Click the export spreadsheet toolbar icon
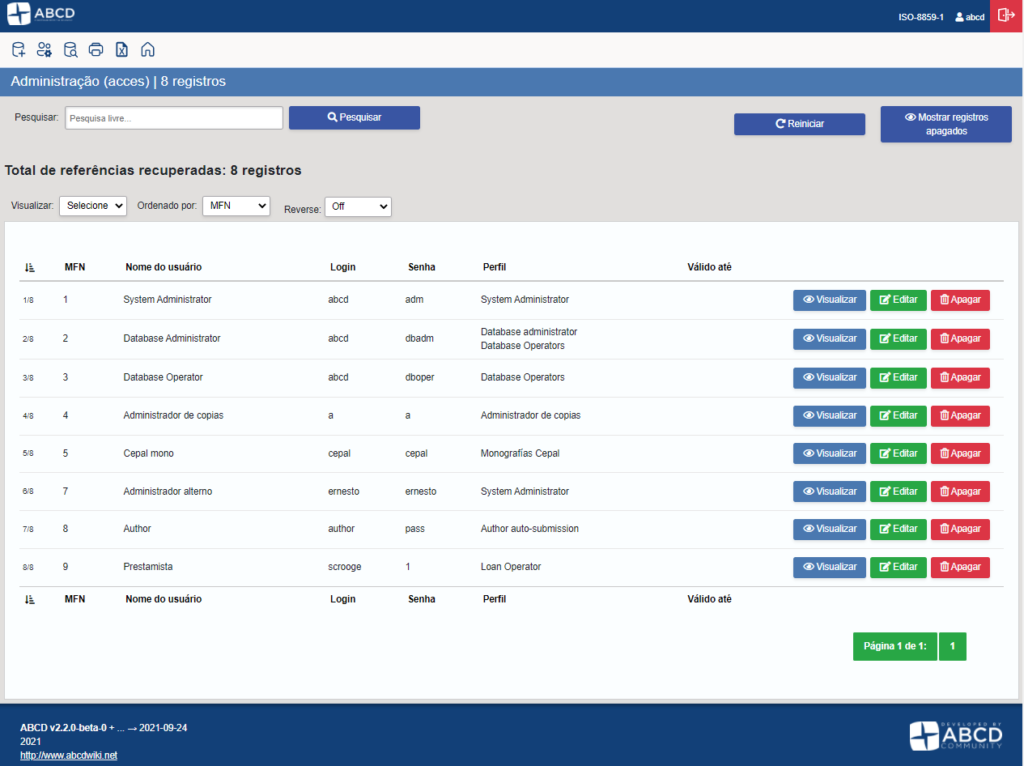 click(x=121, y=50)
